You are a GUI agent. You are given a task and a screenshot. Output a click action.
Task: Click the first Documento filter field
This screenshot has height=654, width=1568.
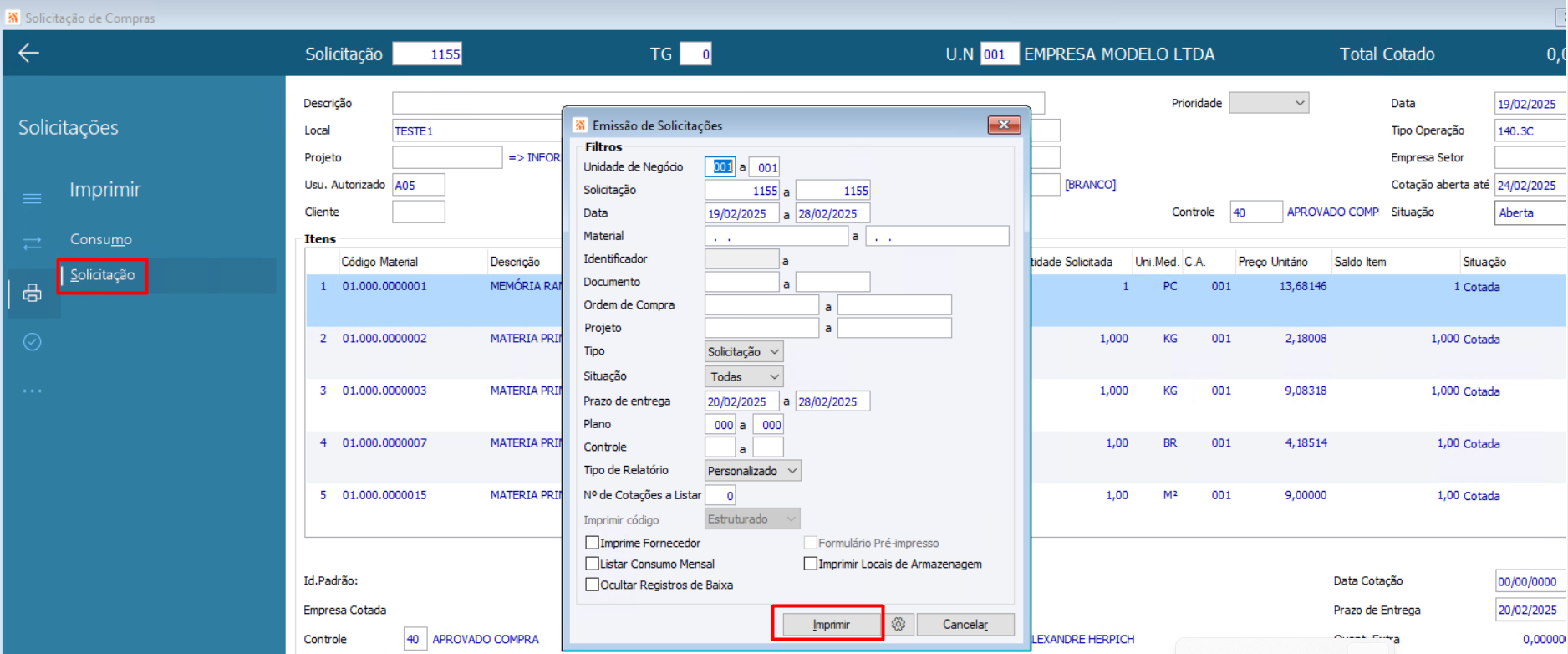point(742,283)
